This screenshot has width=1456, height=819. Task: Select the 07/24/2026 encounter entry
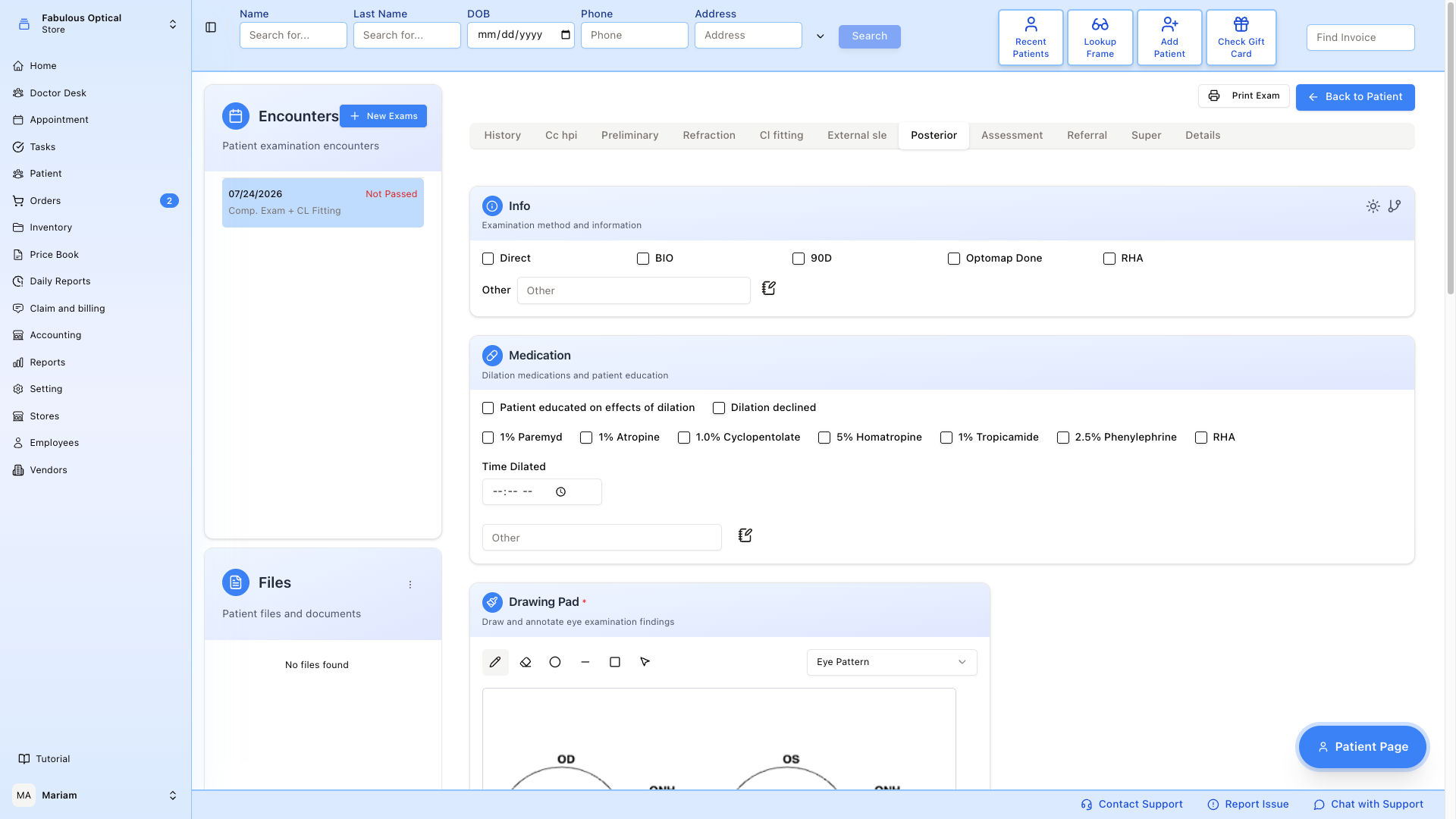point(323,202)
